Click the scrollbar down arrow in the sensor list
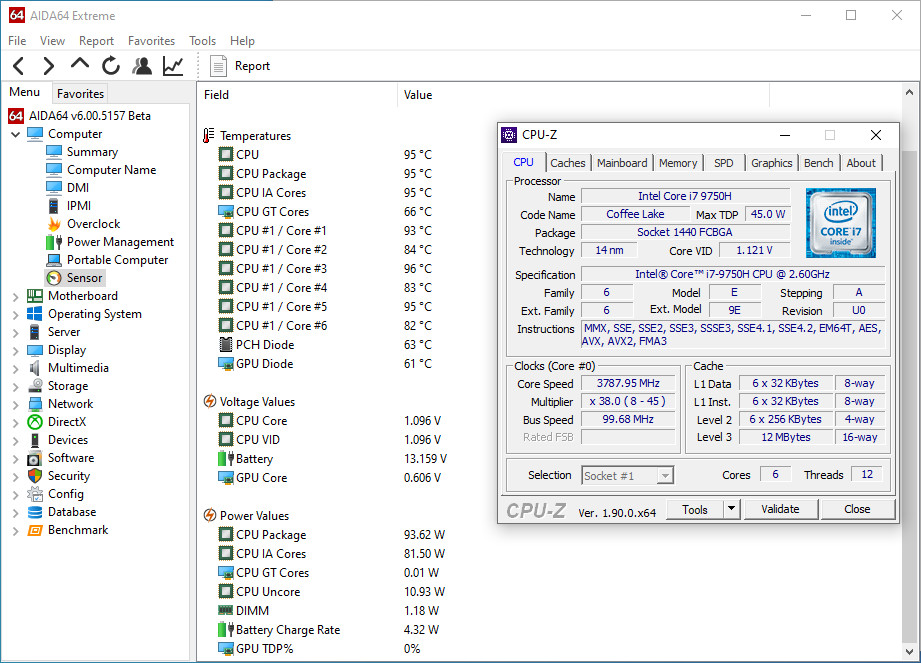The image size is (921, 663). point(909,652)
